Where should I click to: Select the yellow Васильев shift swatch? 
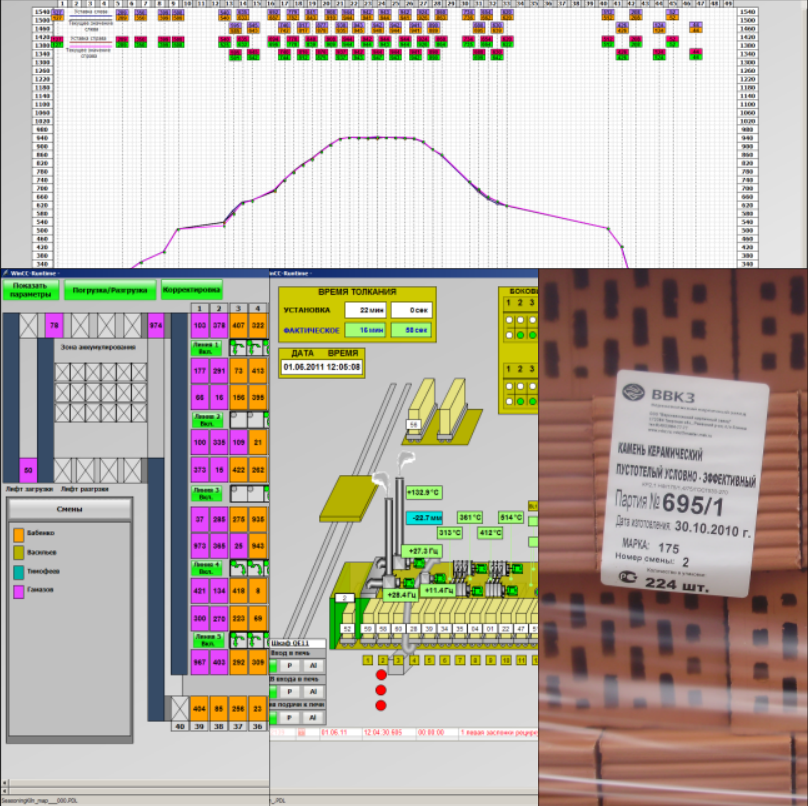click(19, 553)
